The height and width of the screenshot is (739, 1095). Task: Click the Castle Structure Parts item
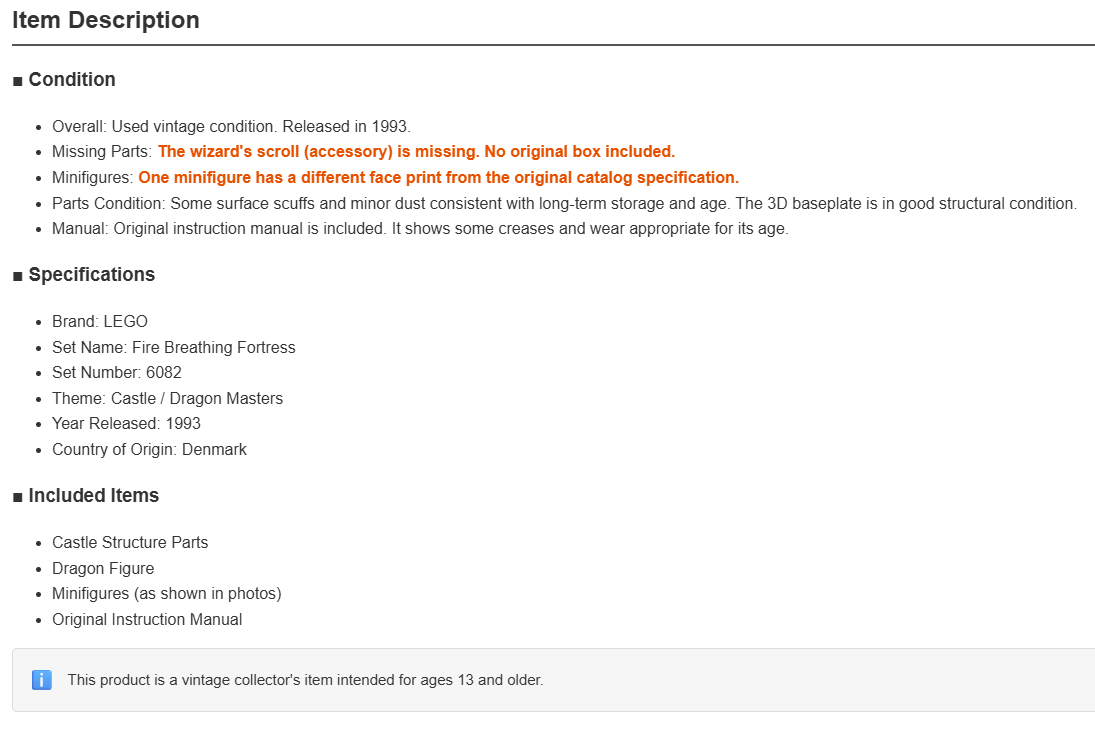(x=130, y=542)
